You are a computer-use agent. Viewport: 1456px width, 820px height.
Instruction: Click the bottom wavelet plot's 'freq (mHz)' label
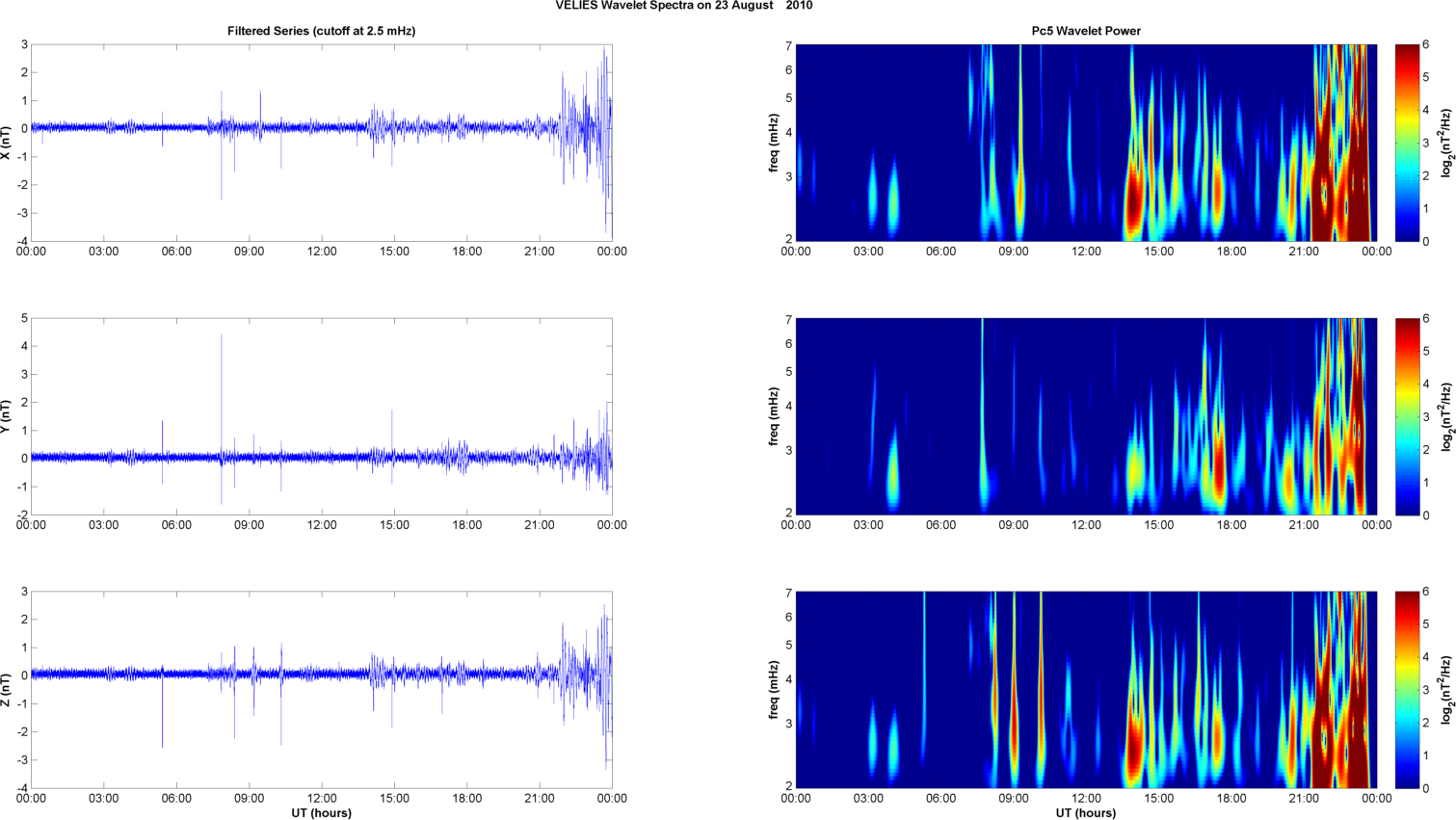pyautogui.click(x=773, y=690)
